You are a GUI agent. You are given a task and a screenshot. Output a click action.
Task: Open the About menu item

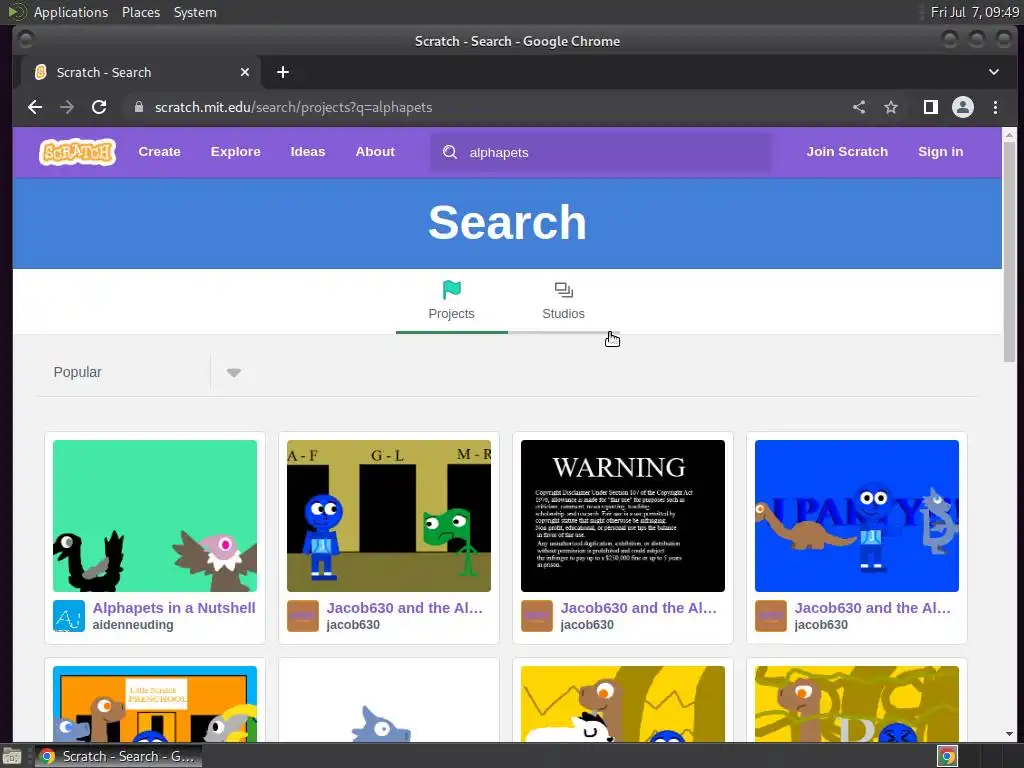click(375, 152)
